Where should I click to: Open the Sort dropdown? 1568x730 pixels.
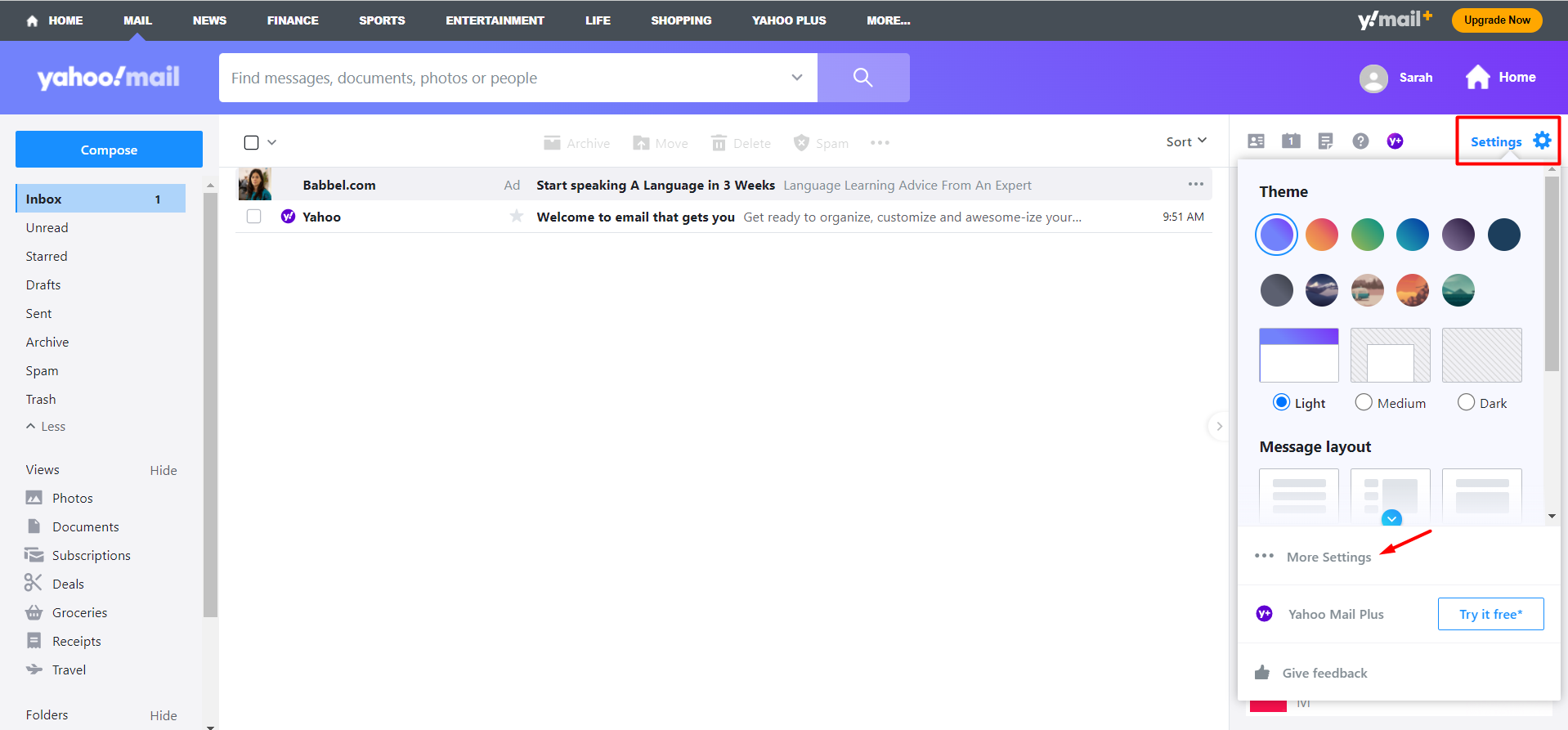(x=1186, y=141)
